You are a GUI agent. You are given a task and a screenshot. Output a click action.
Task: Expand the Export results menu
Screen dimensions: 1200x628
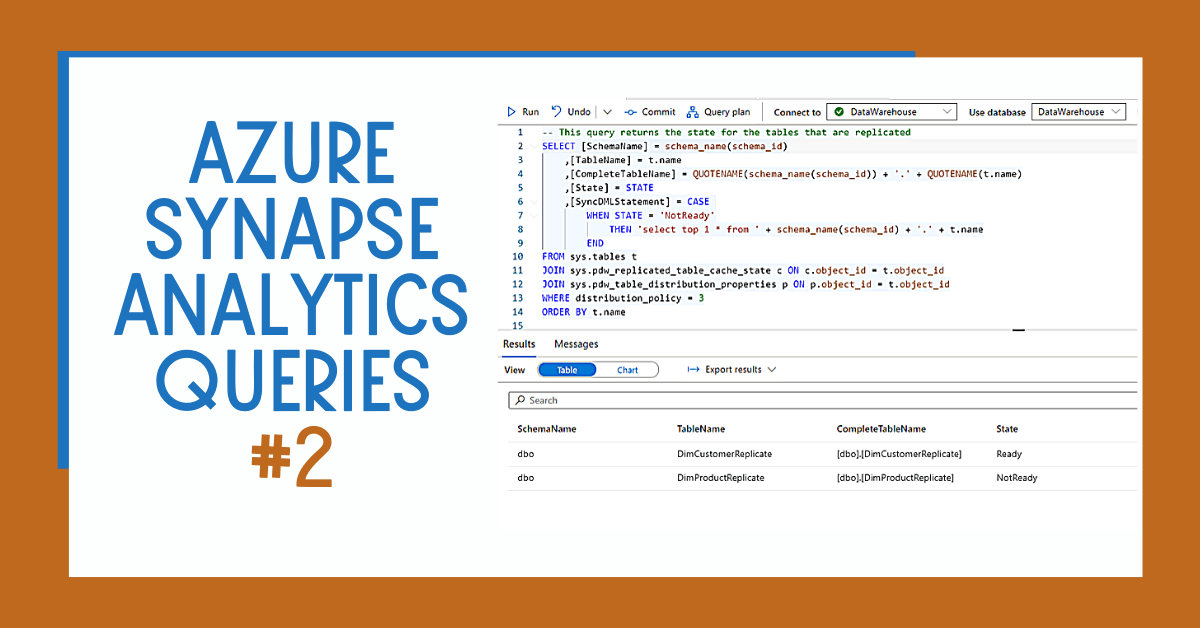[x=731, y=370]
